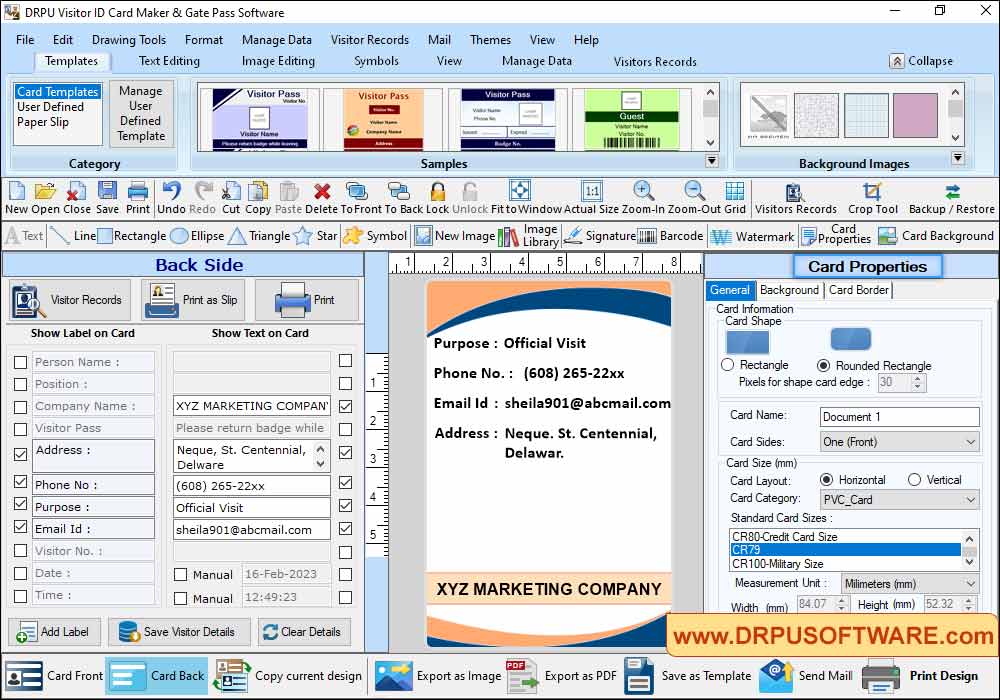
Task: Click the Card Name input field
Action: [x=900, y=417]
